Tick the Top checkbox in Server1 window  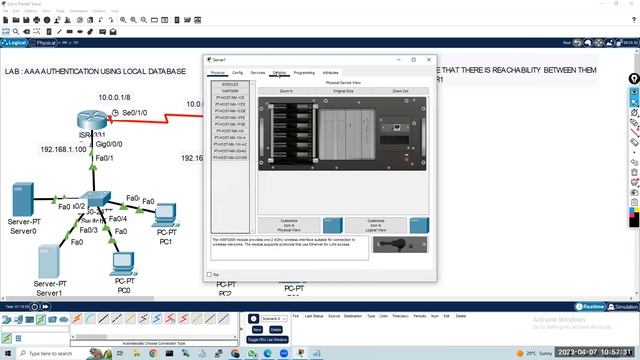[x=209, y=275]
